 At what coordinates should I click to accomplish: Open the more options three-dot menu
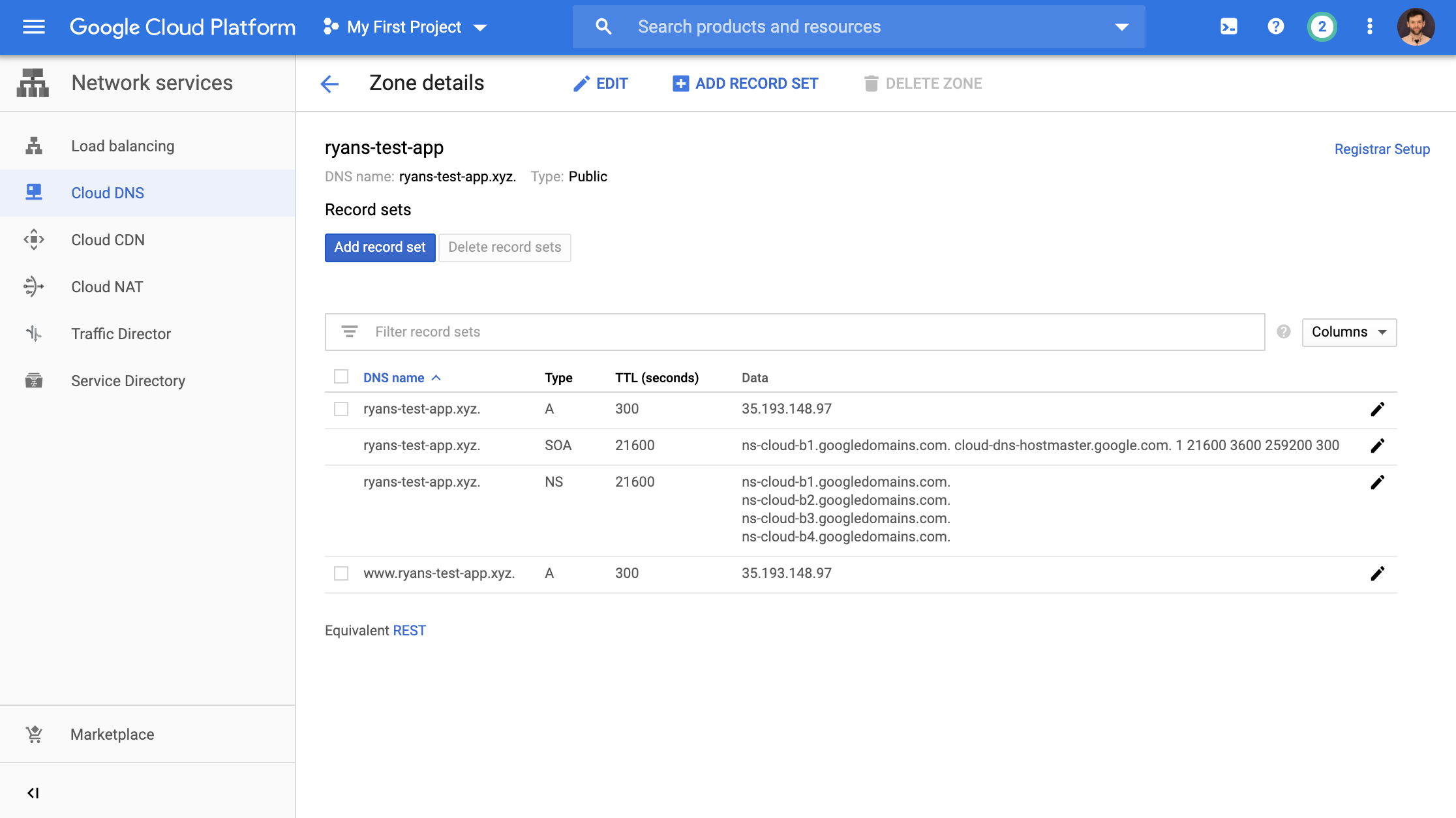coord(1369,27)
